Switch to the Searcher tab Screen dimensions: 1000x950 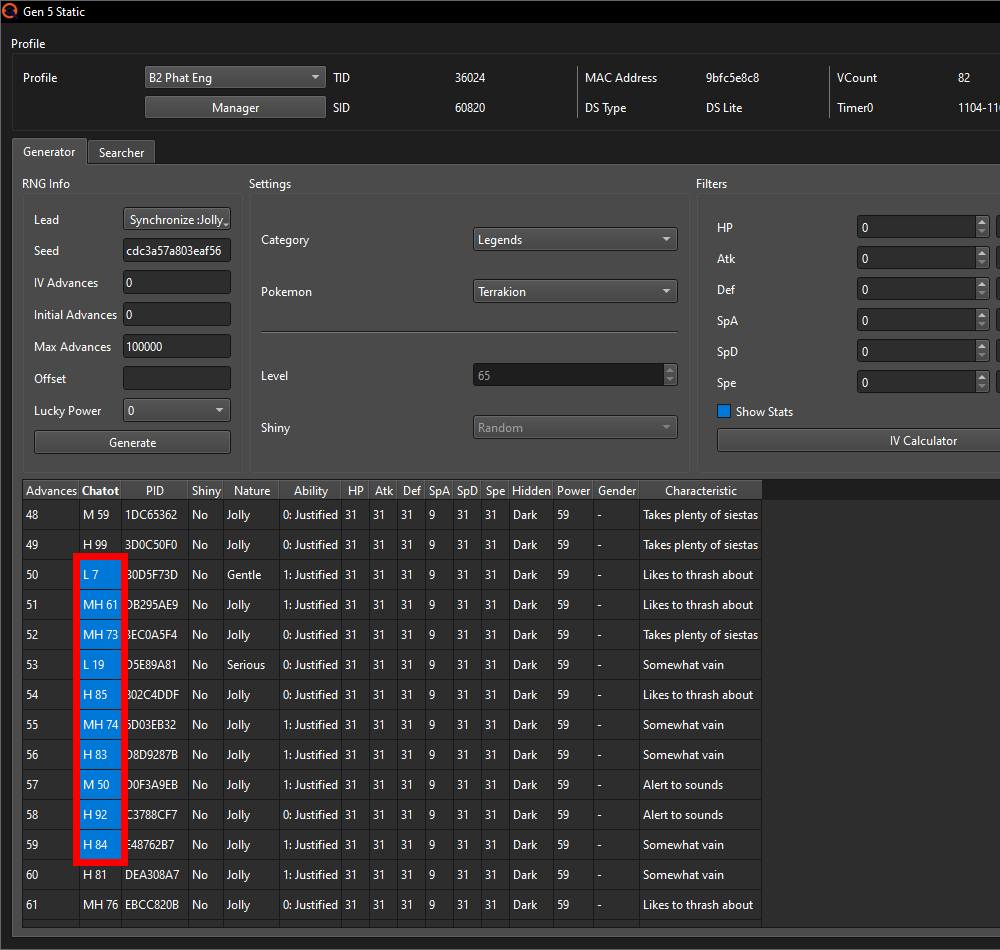pos(121,153)
